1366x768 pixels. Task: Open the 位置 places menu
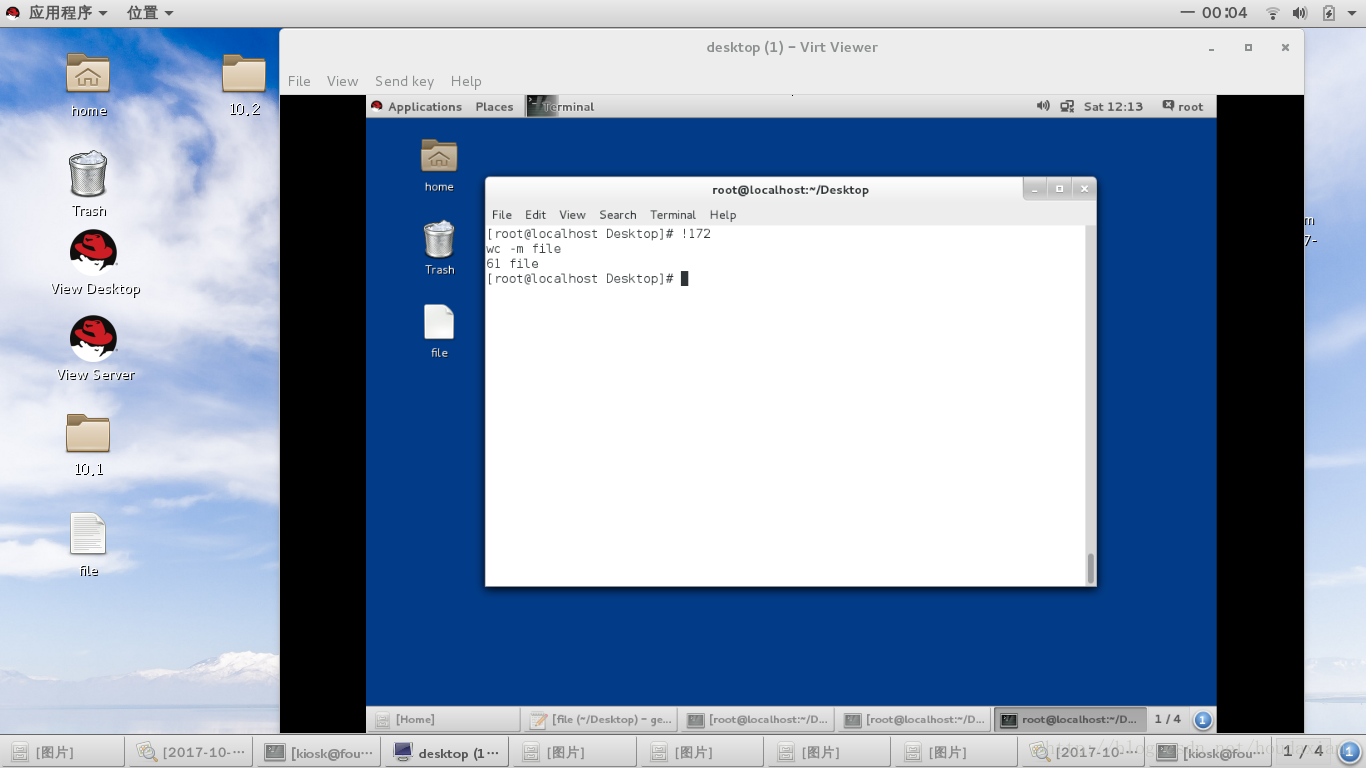coord(150,13)
